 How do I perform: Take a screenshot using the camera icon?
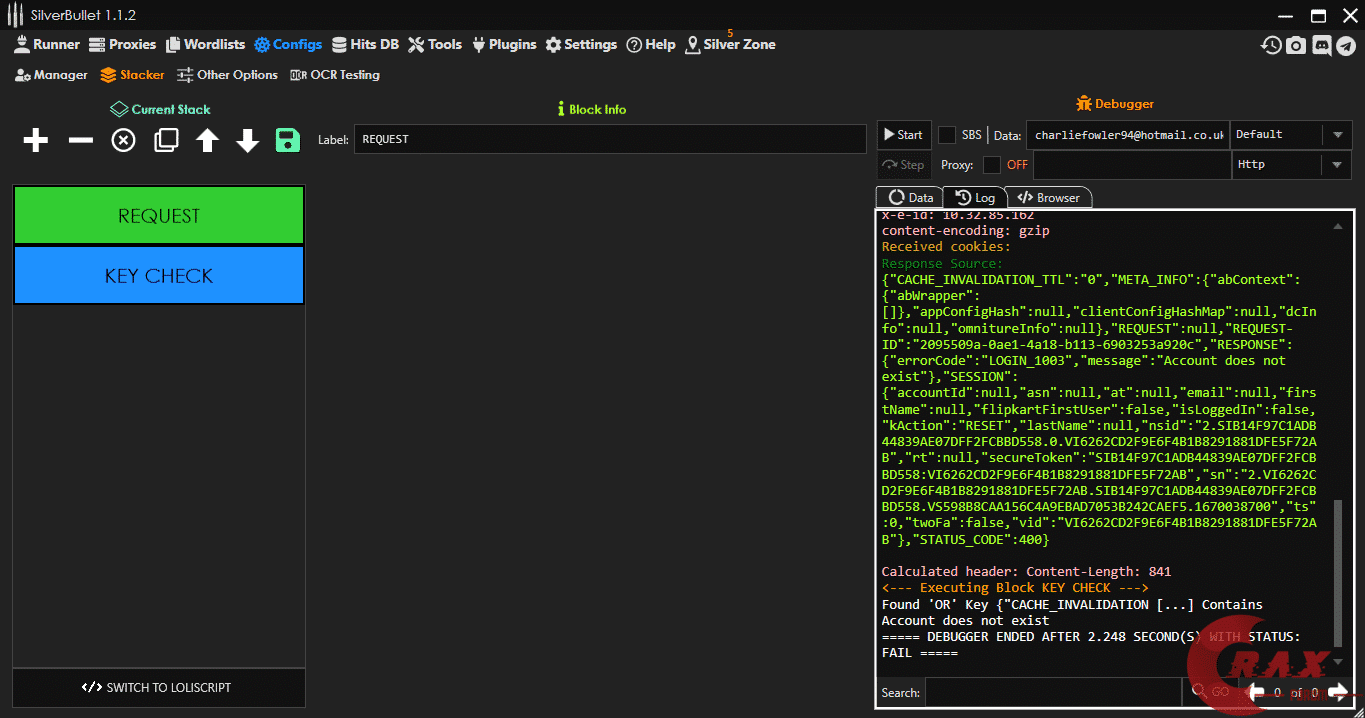pos(1296,45)
